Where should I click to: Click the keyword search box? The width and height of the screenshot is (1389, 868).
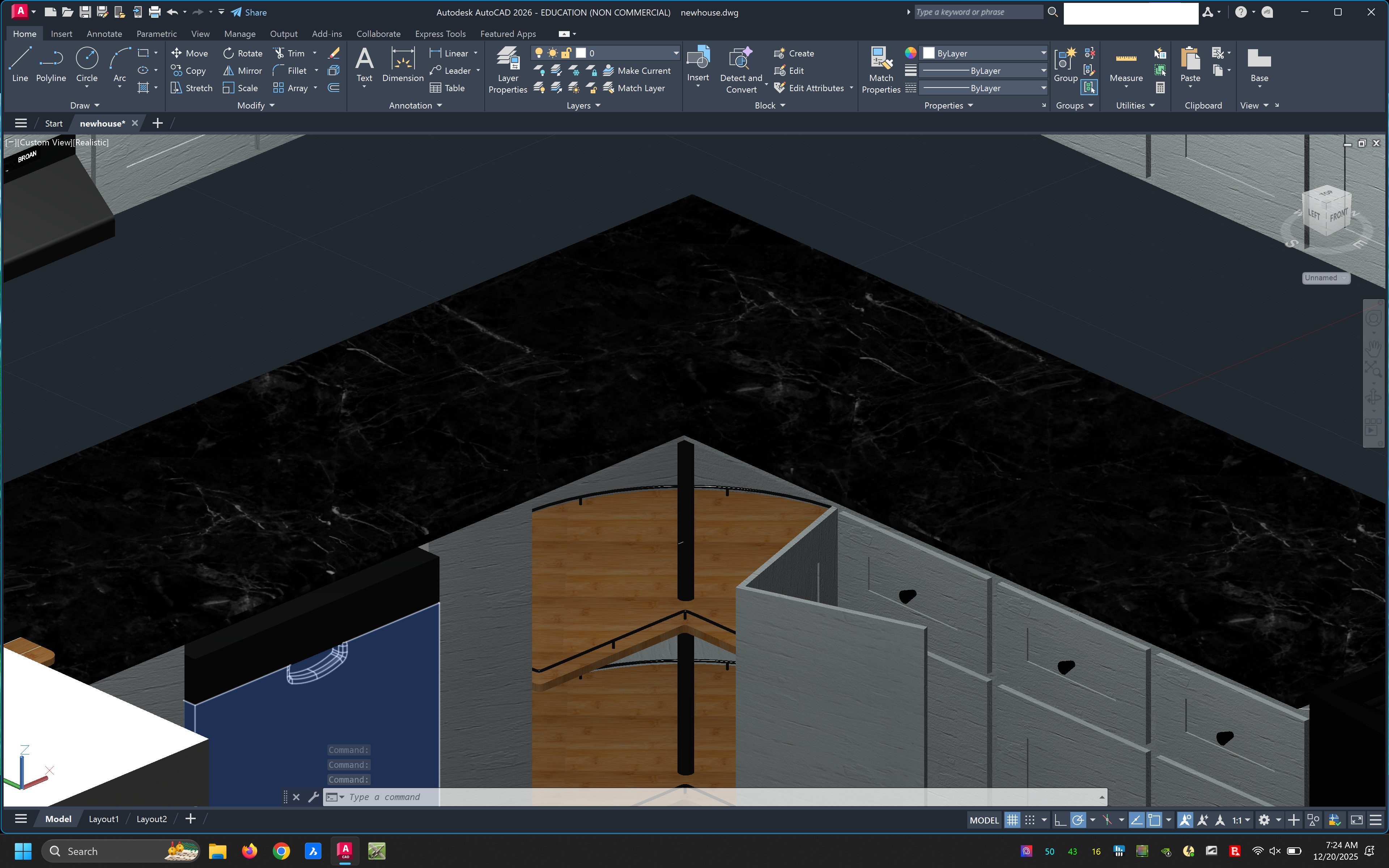[978, 12]
